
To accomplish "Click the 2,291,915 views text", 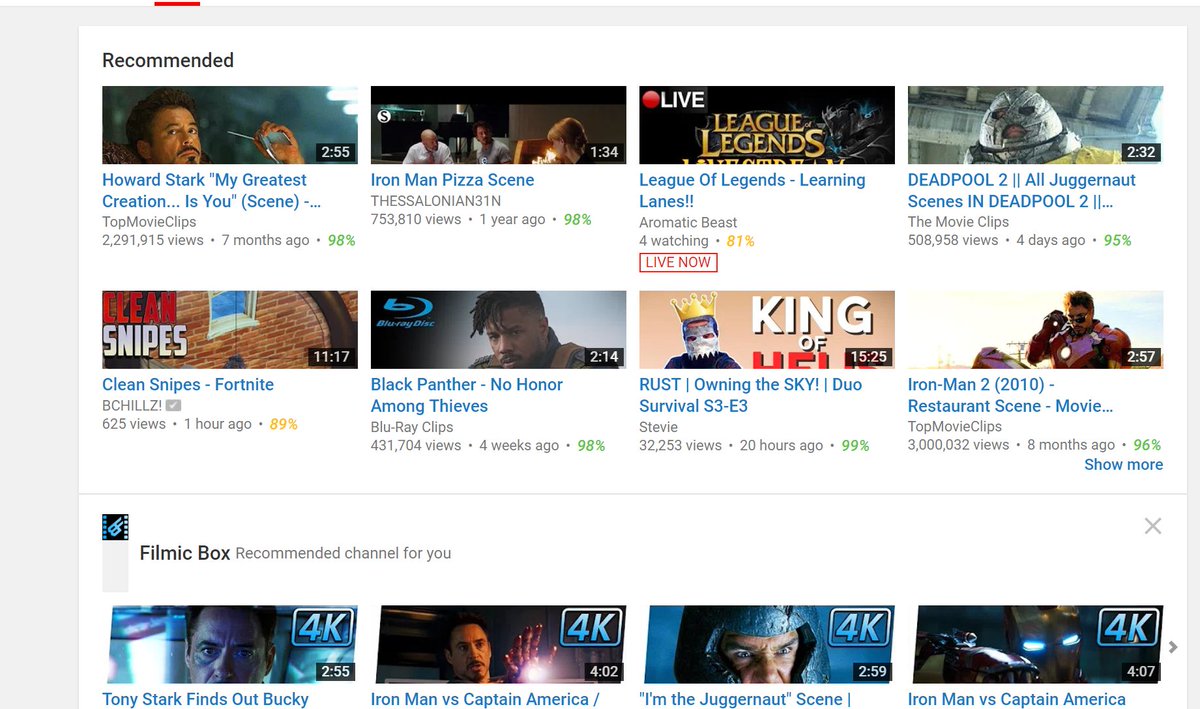I will click(152, 240).
